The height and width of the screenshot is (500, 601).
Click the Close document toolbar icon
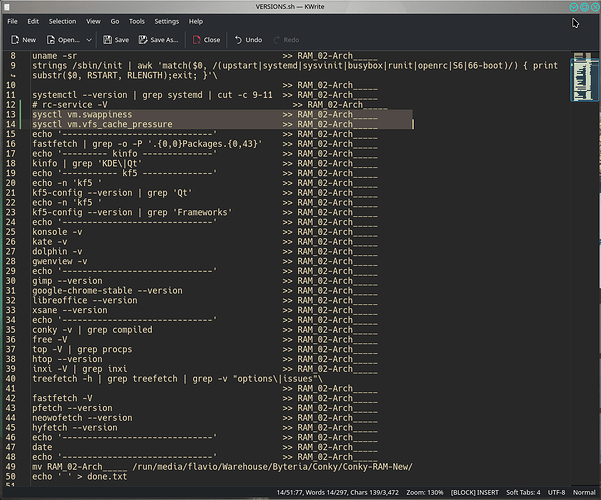click(x=205, y=40)
